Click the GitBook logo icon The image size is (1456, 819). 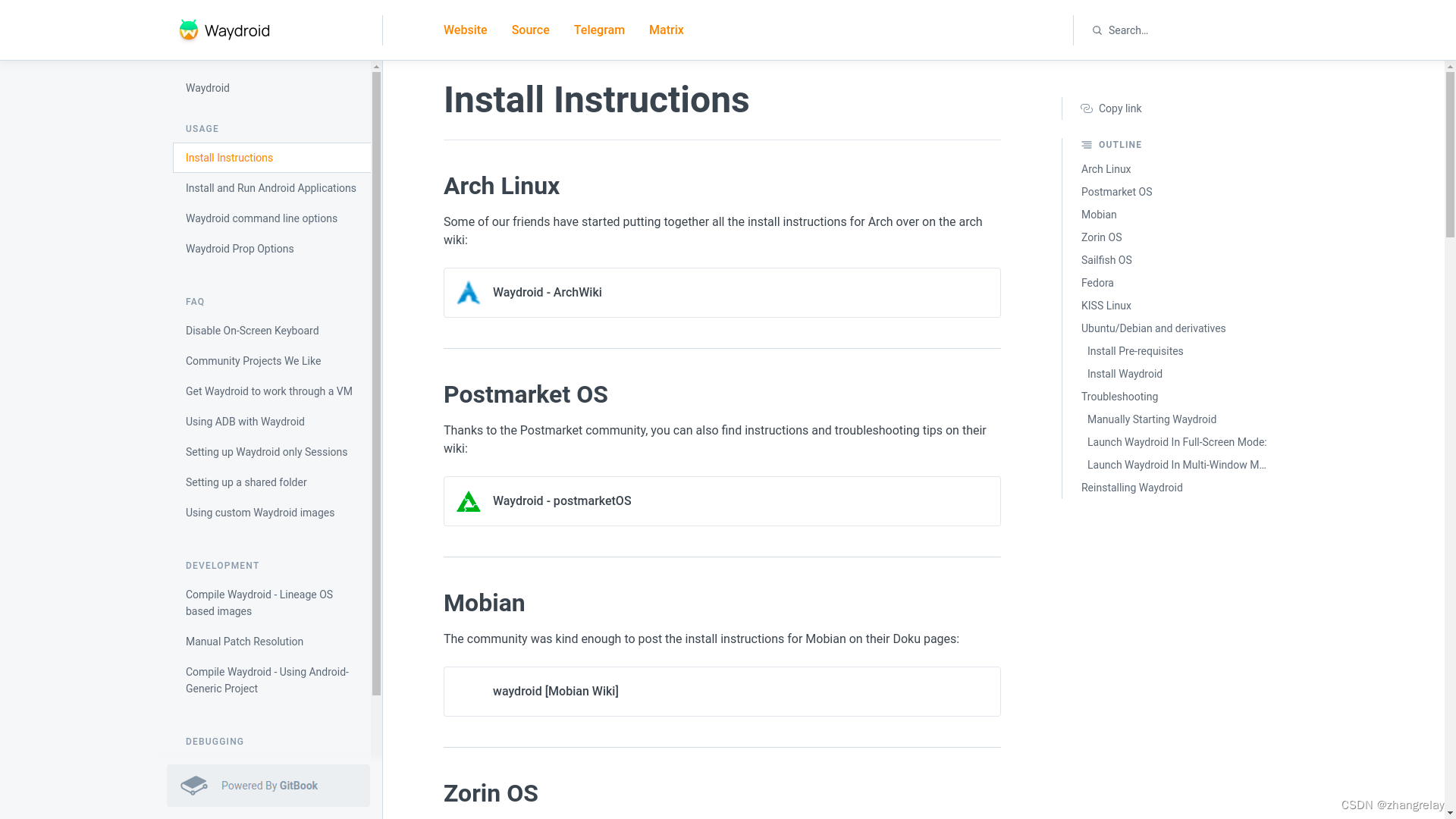[x=194, y=786]
